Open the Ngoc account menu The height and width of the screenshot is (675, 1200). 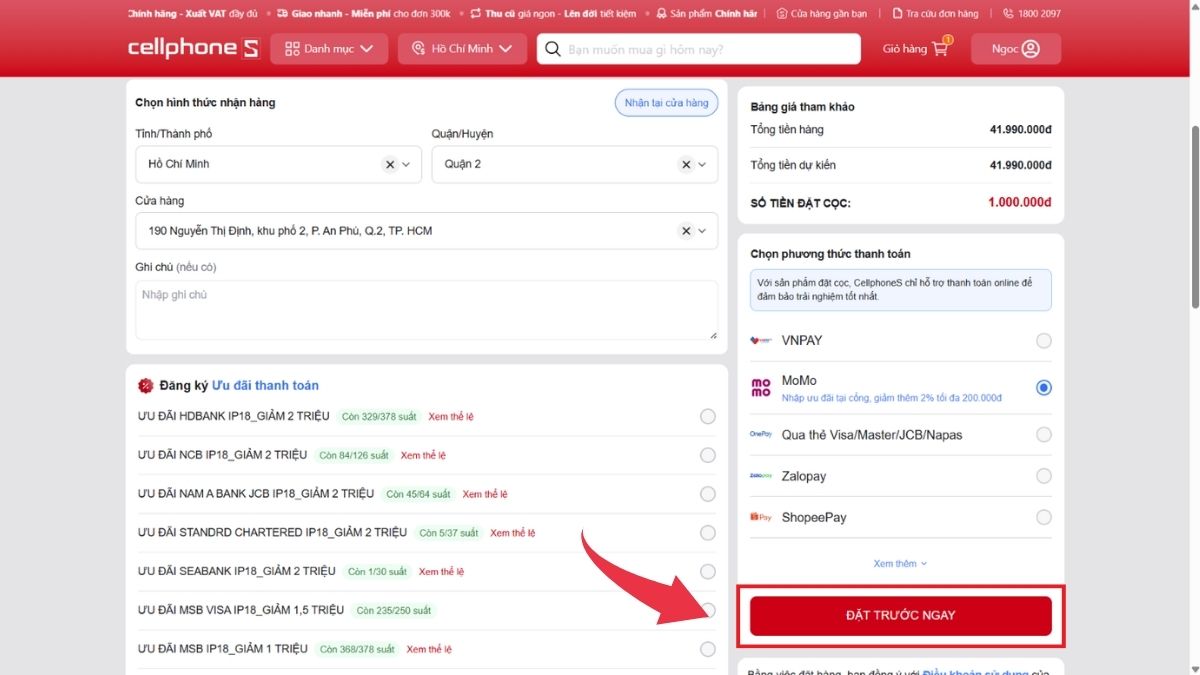coord(1016,49)
